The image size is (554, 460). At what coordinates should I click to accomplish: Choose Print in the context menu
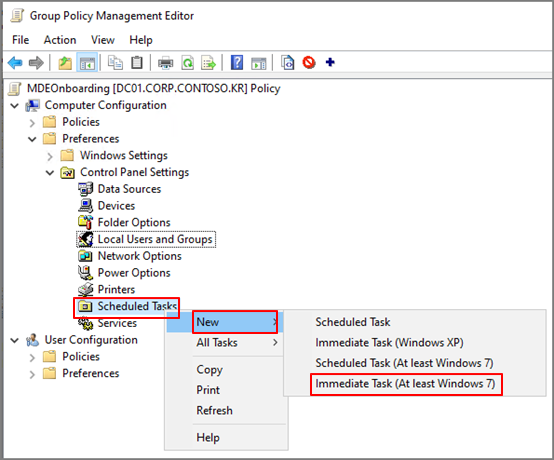coord(225,390)
